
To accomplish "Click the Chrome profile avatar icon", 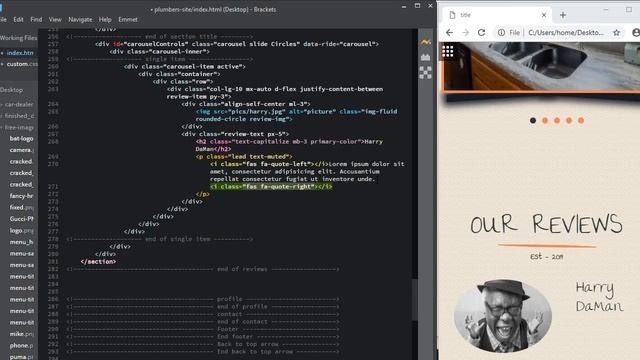I will click(x=636, y=33).
